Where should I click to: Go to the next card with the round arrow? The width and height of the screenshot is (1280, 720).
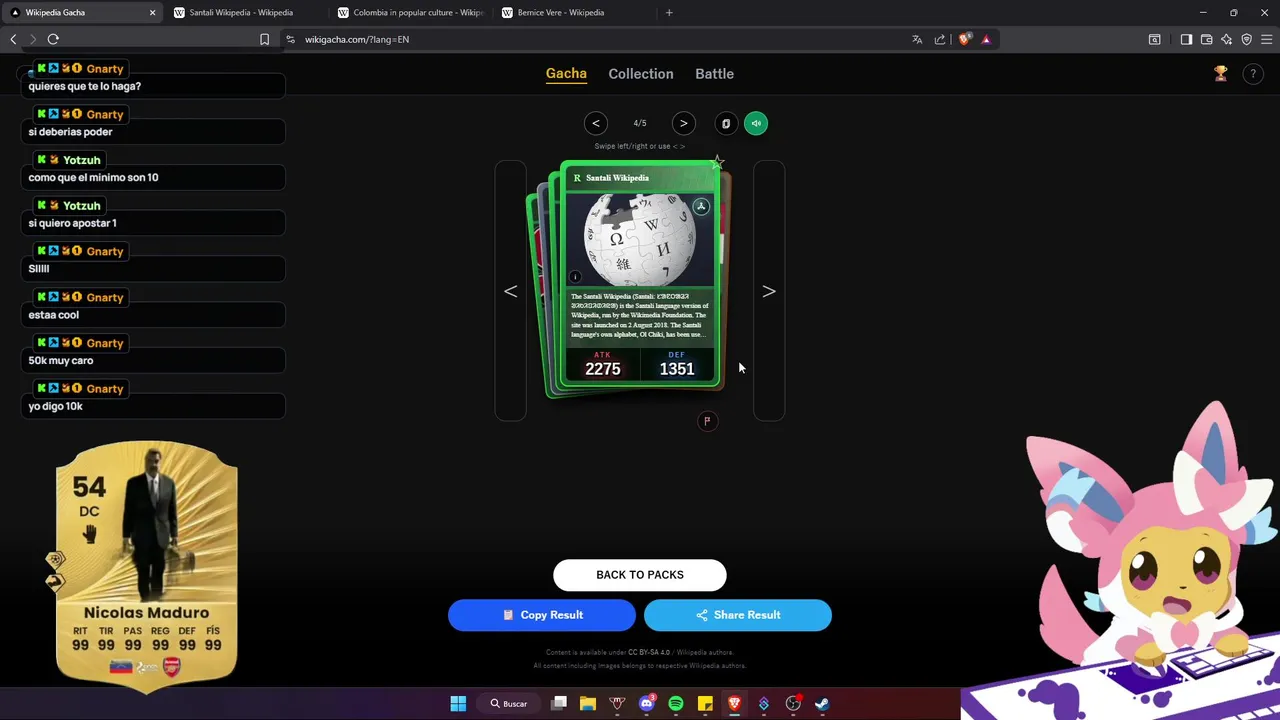click(683, 123)
